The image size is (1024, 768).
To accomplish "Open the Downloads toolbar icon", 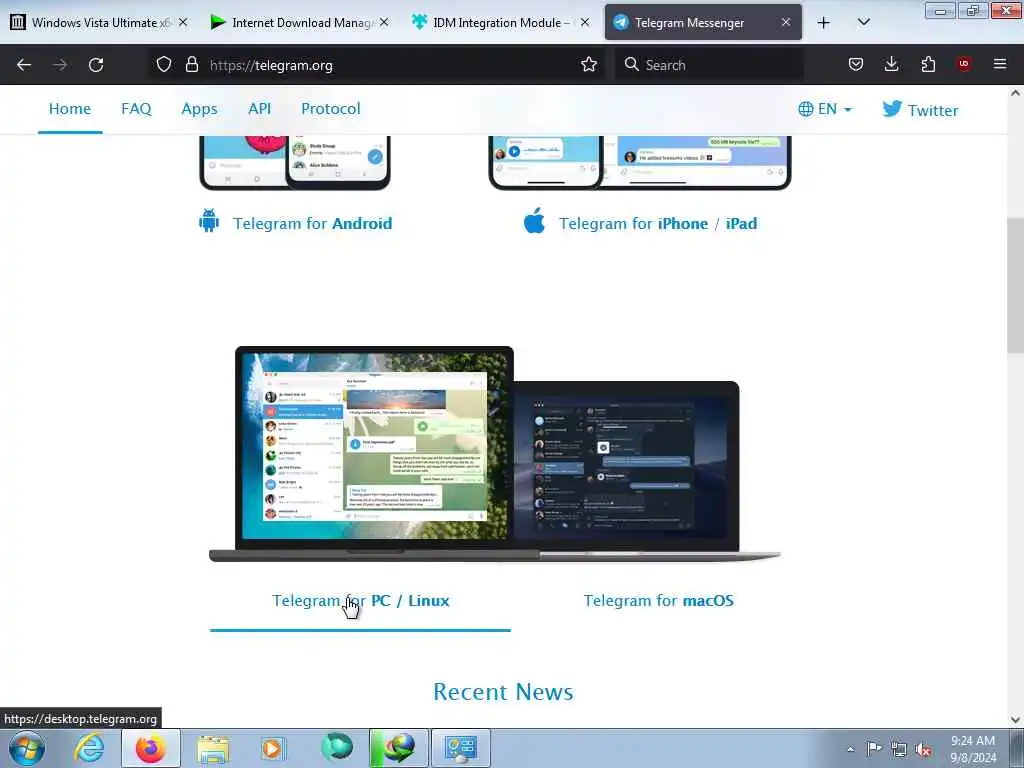I will tap(891, 64).
